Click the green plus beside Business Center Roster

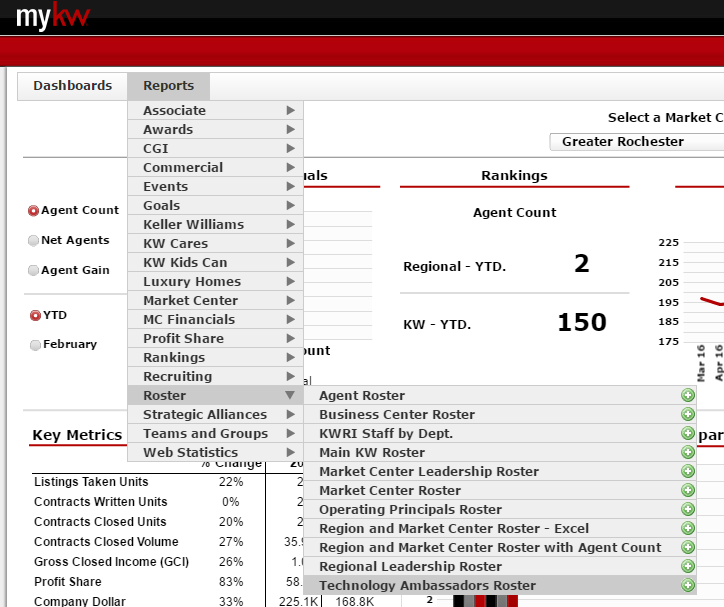click(x=688, y=414)
